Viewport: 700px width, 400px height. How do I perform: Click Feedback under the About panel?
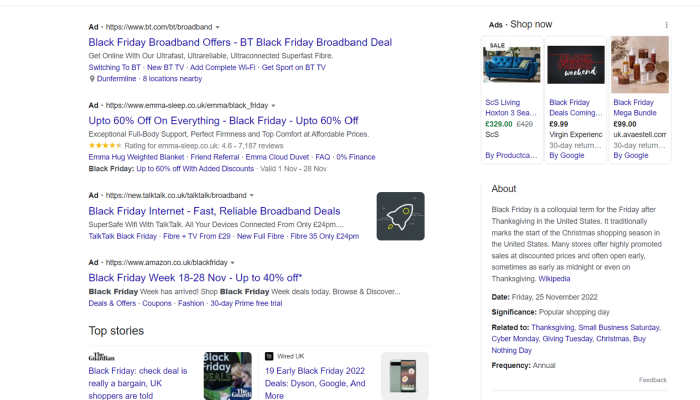click(652, 380)
